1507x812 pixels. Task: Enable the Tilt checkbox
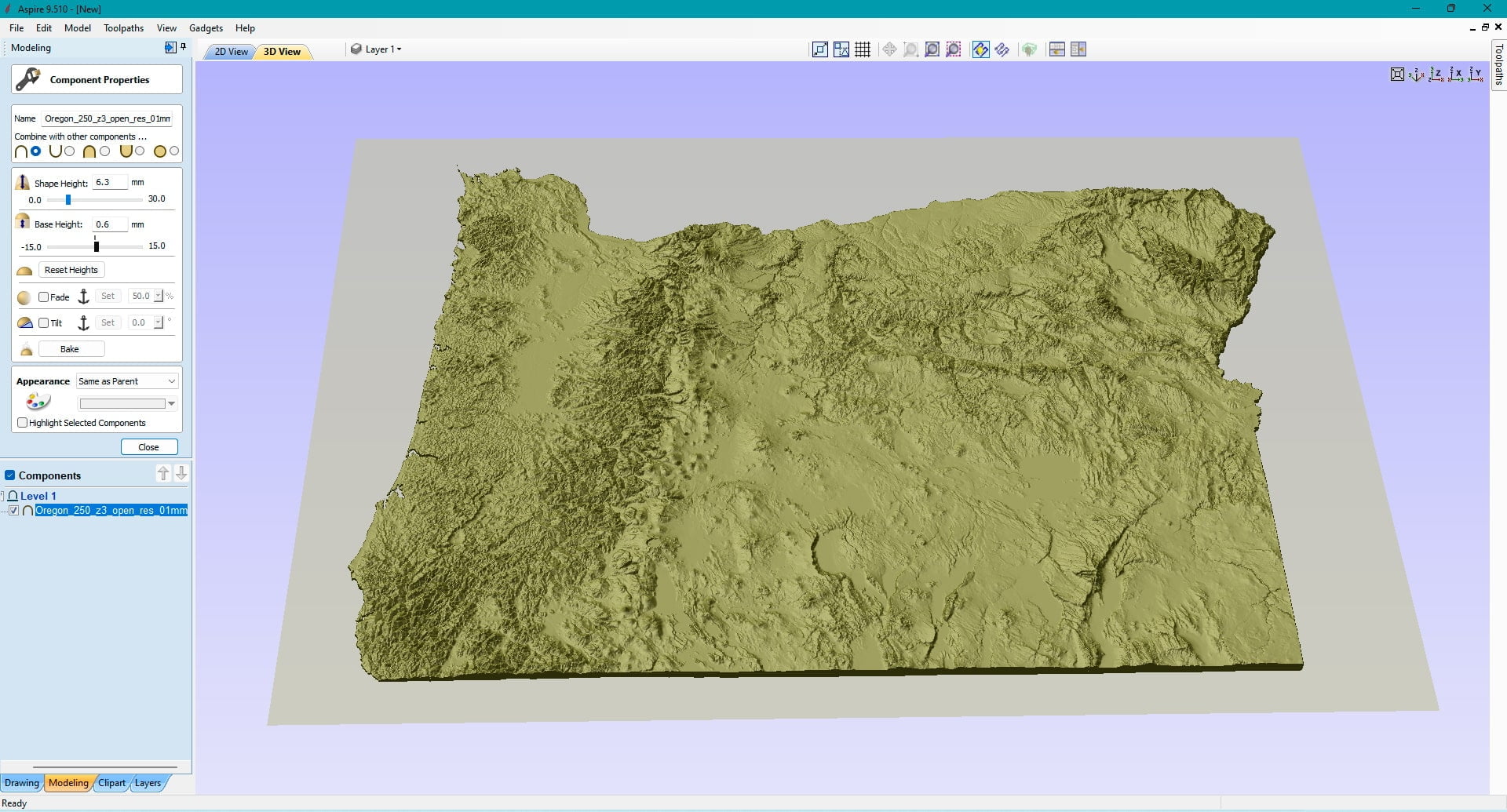(44, 322)
